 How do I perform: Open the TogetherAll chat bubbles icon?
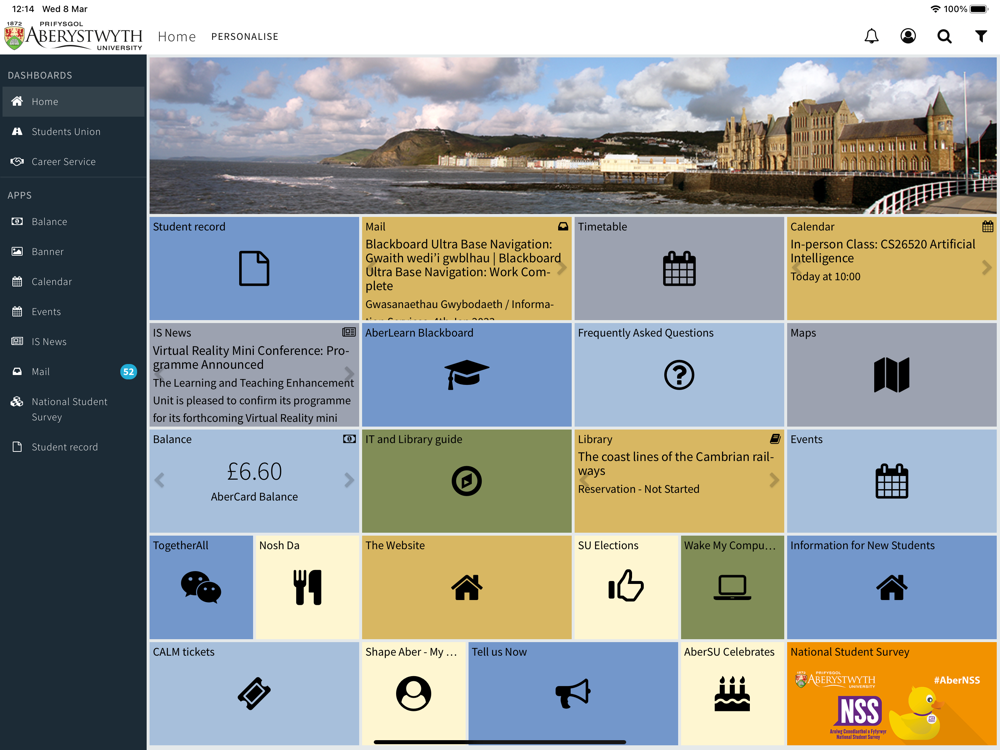201,587
